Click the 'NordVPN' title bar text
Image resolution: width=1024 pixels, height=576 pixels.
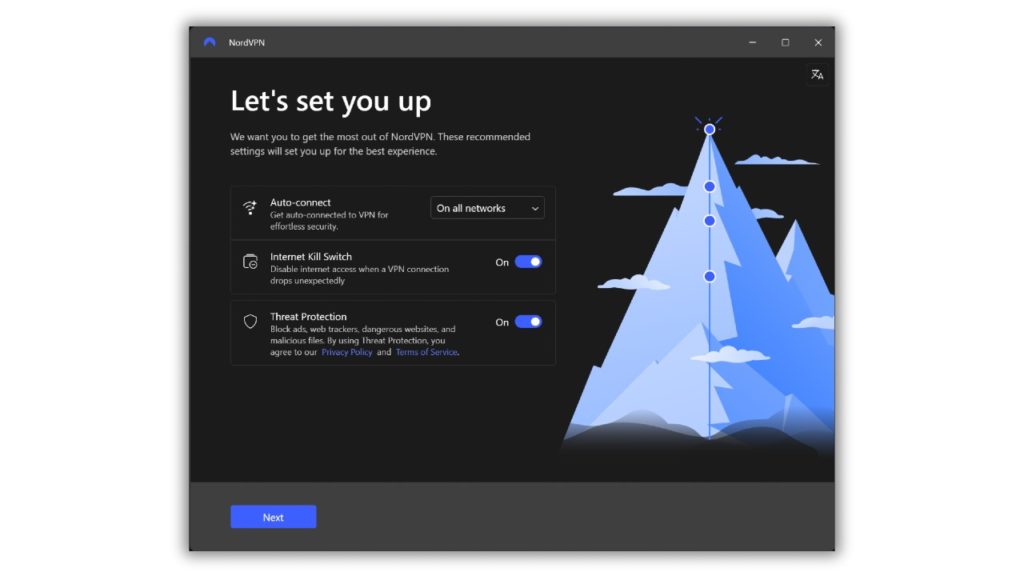[x=246, y=42]
